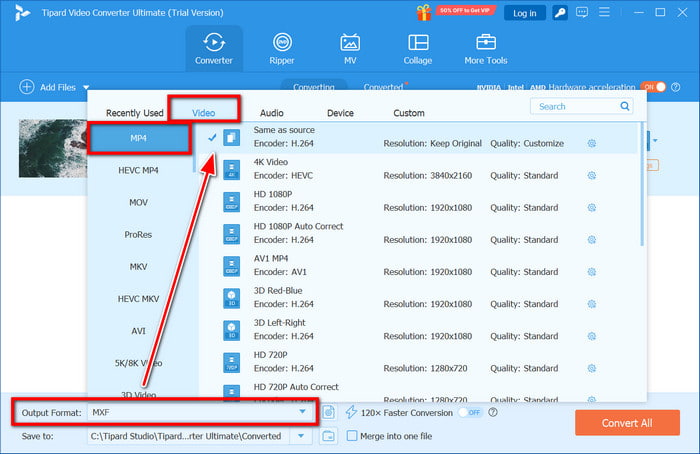Open settings gear for 4K Video

(592, 175)
